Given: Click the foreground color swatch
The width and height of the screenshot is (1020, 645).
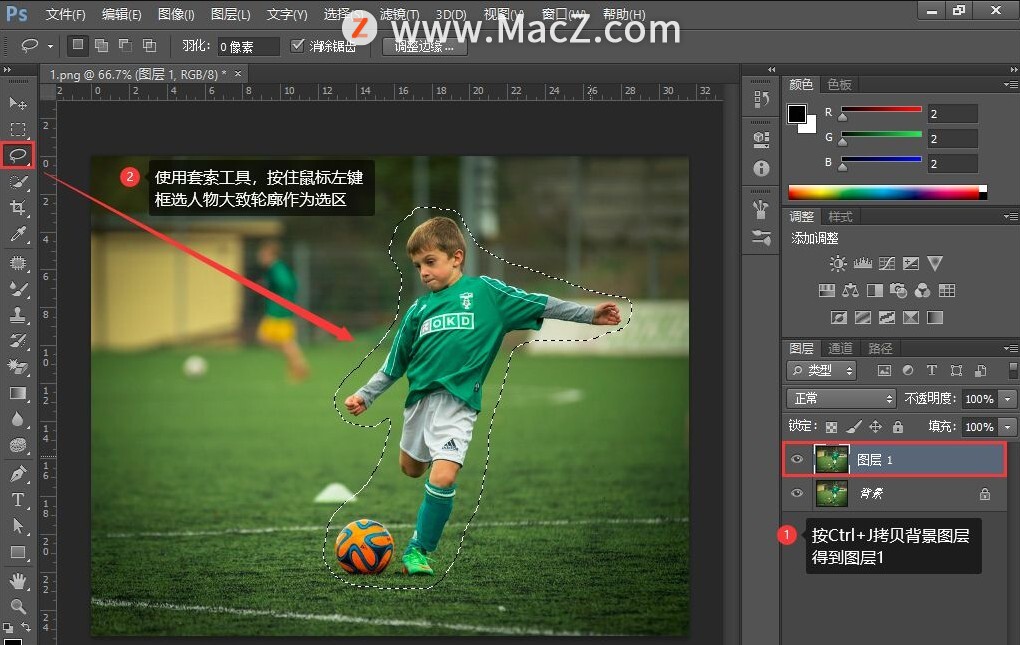Looking at the screenshot, I should coord(797,114).
